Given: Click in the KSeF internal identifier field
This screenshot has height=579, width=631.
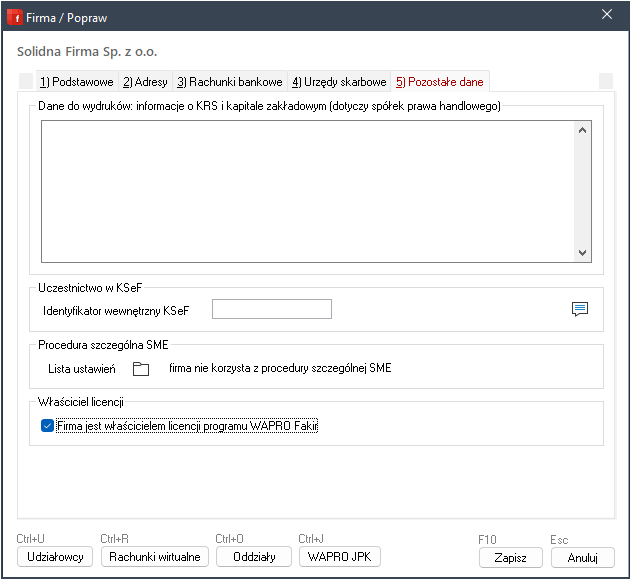Looking at the screenshot, I should pyautogui.click(x=271, y=309).
